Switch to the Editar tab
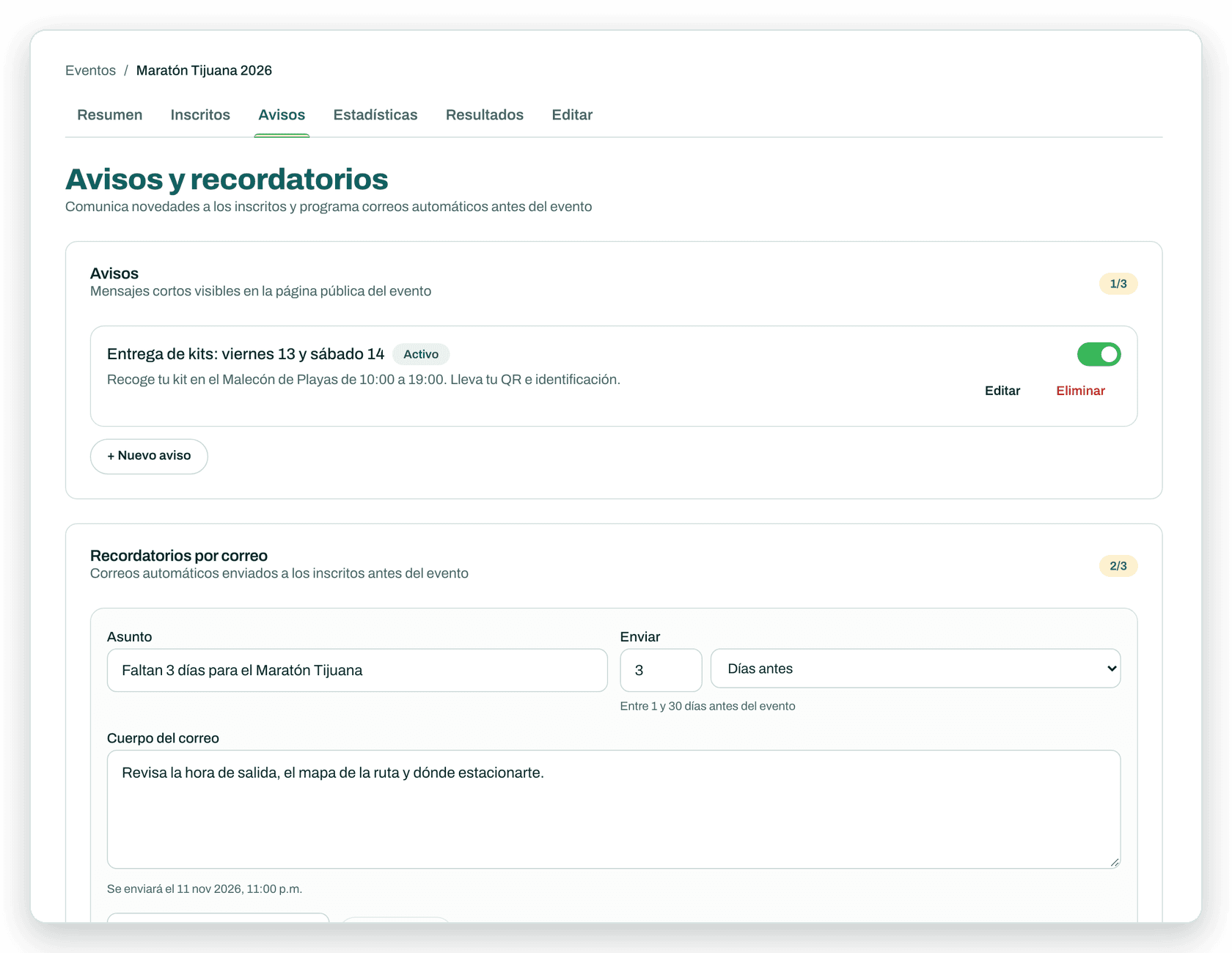 572,115
